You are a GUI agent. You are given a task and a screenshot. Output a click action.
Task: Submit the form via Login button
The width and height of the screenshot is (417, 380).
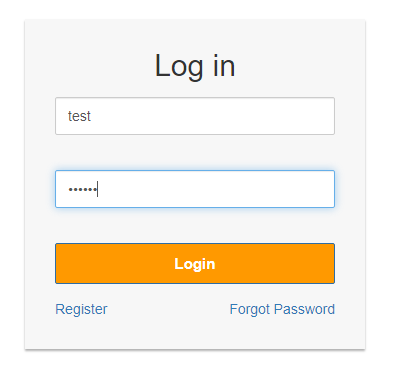tap(195, 263)
